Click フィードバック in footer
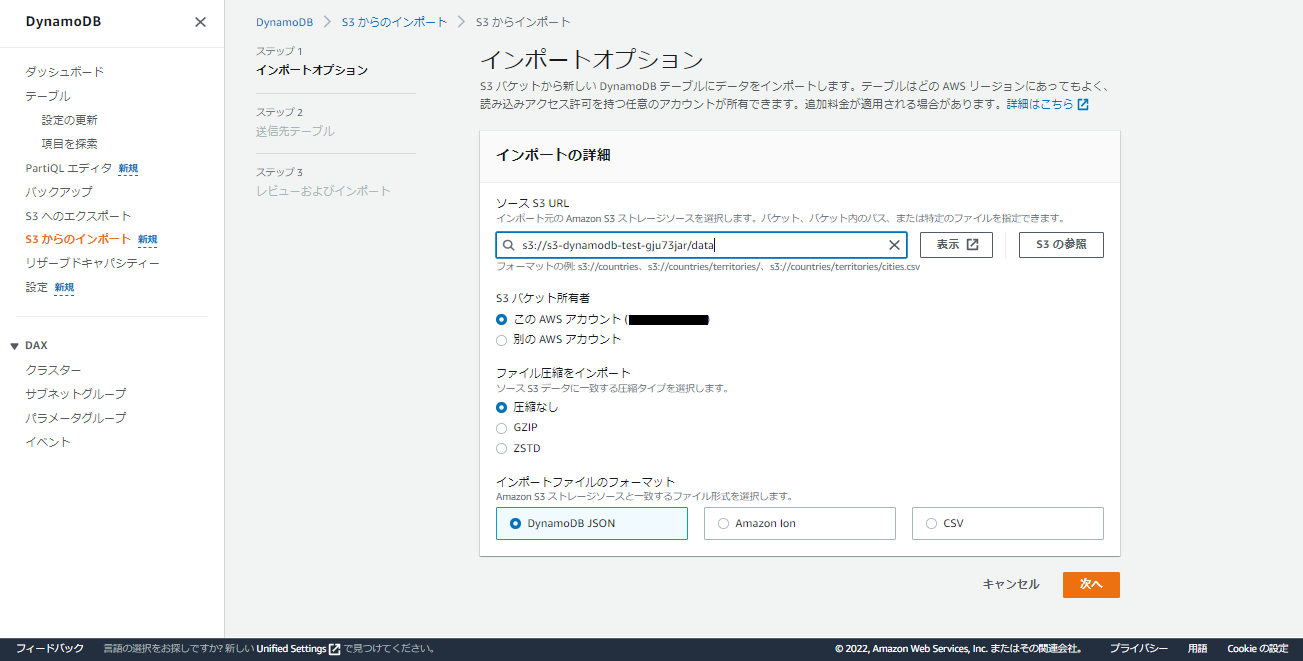Image resolution: width=1303 pixels, height=661 pixels. pyautogui.click(x=50, y=649)
